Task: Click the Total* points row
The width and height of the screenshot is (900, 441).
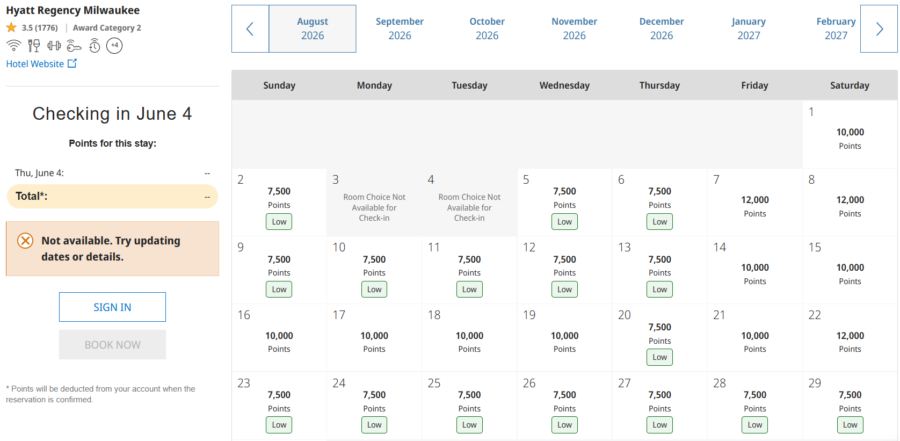Action: [112, 196]
